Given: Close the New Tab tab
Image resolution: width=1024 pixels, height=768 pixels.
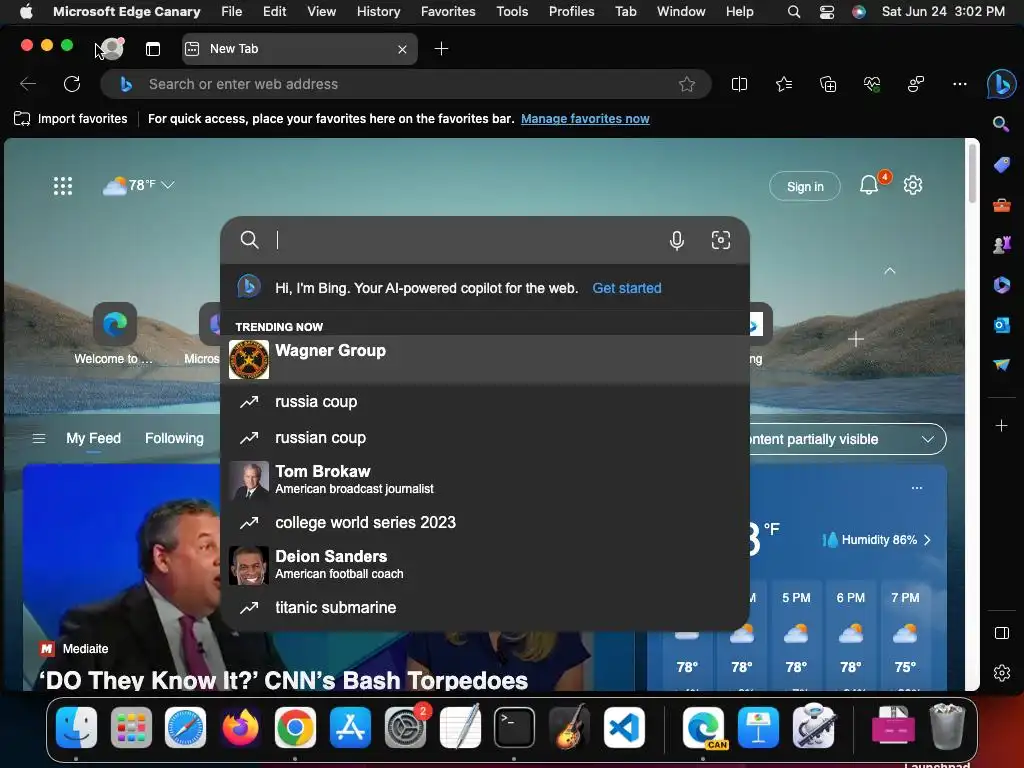Looking at the screenshot, I should click(x=402, y=49).
